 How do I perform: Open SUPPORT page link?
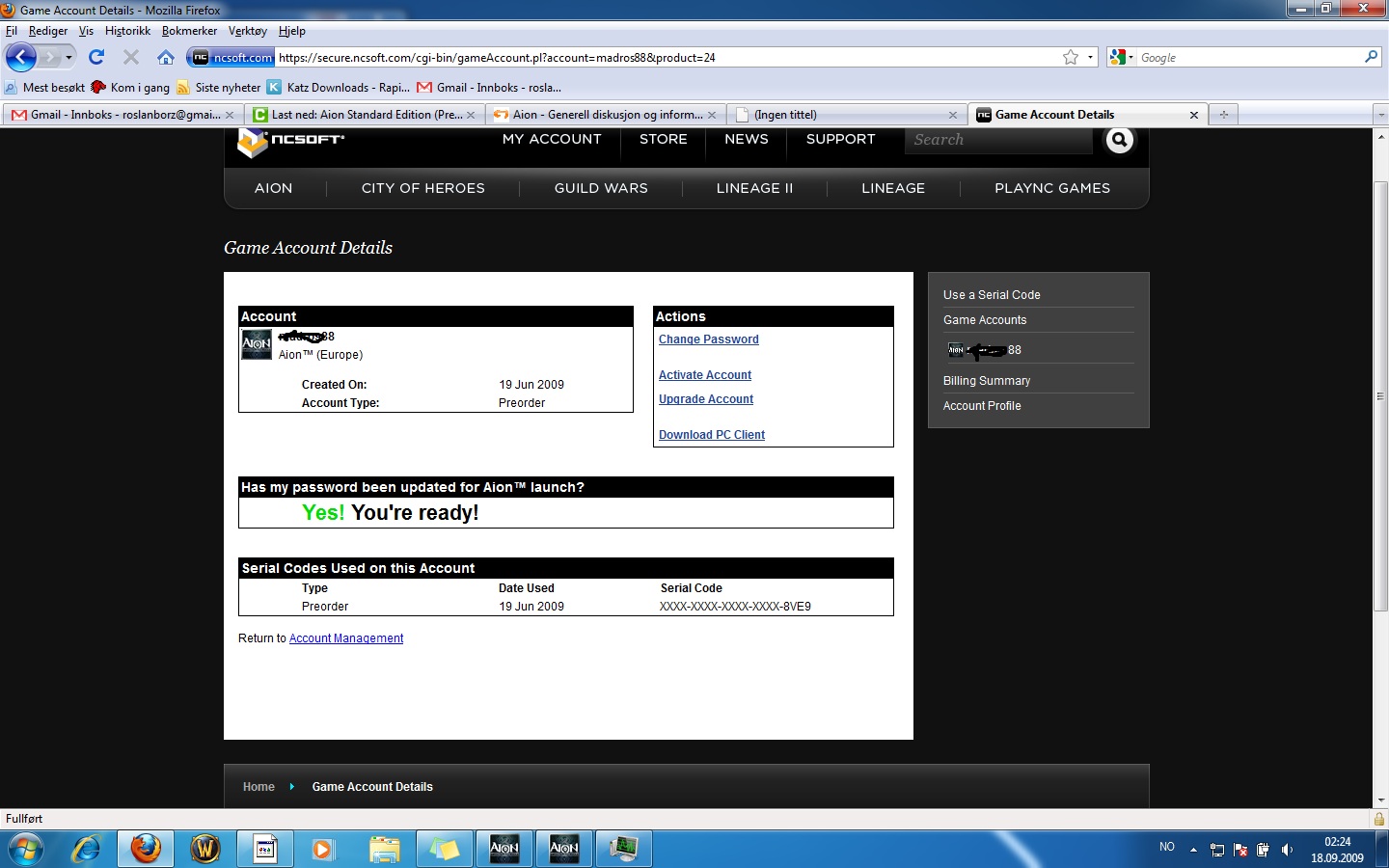pyautogui.click(x=841, y=139)
